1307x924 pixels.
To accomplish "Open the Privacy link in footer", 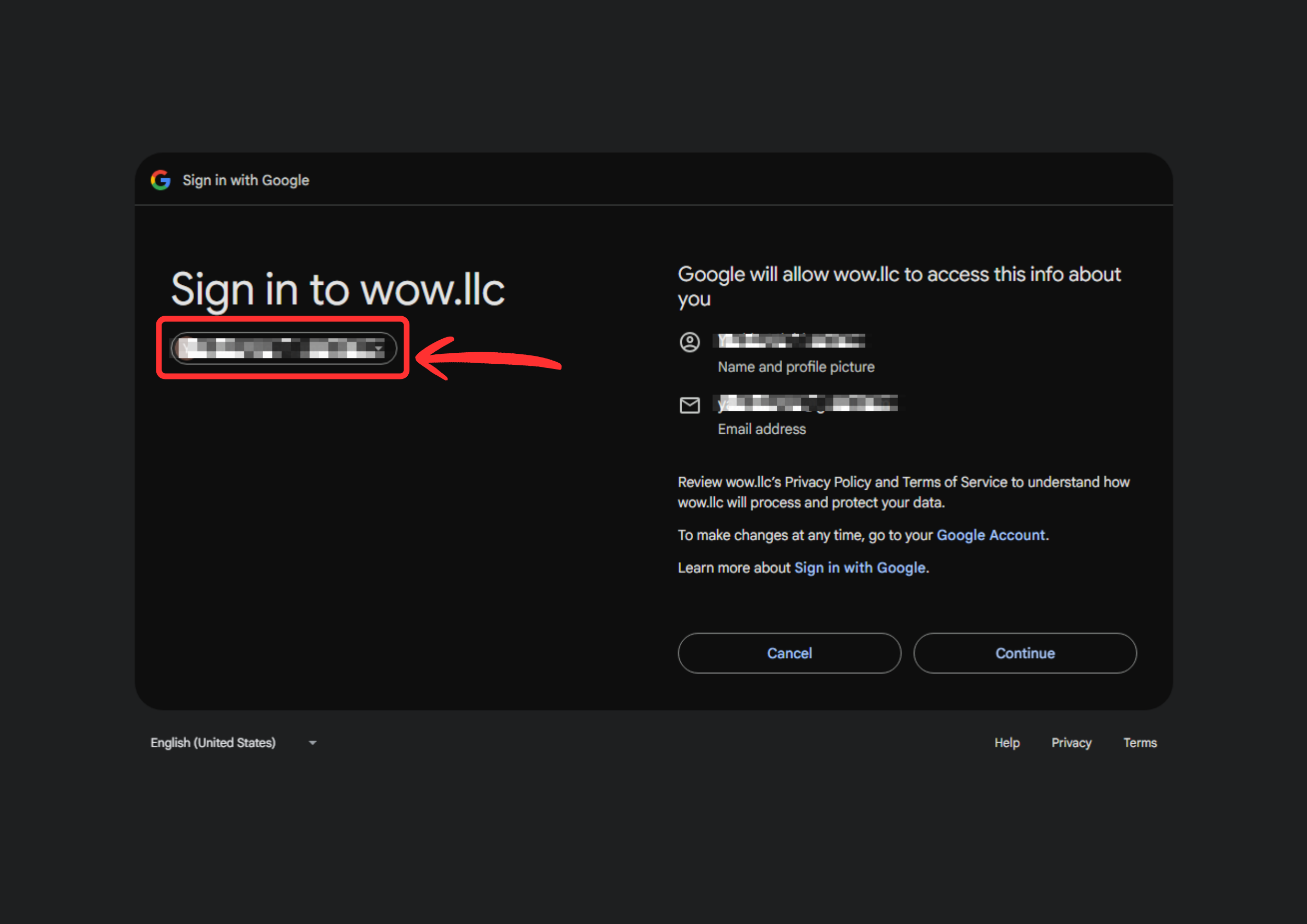I will (1071, 743).
